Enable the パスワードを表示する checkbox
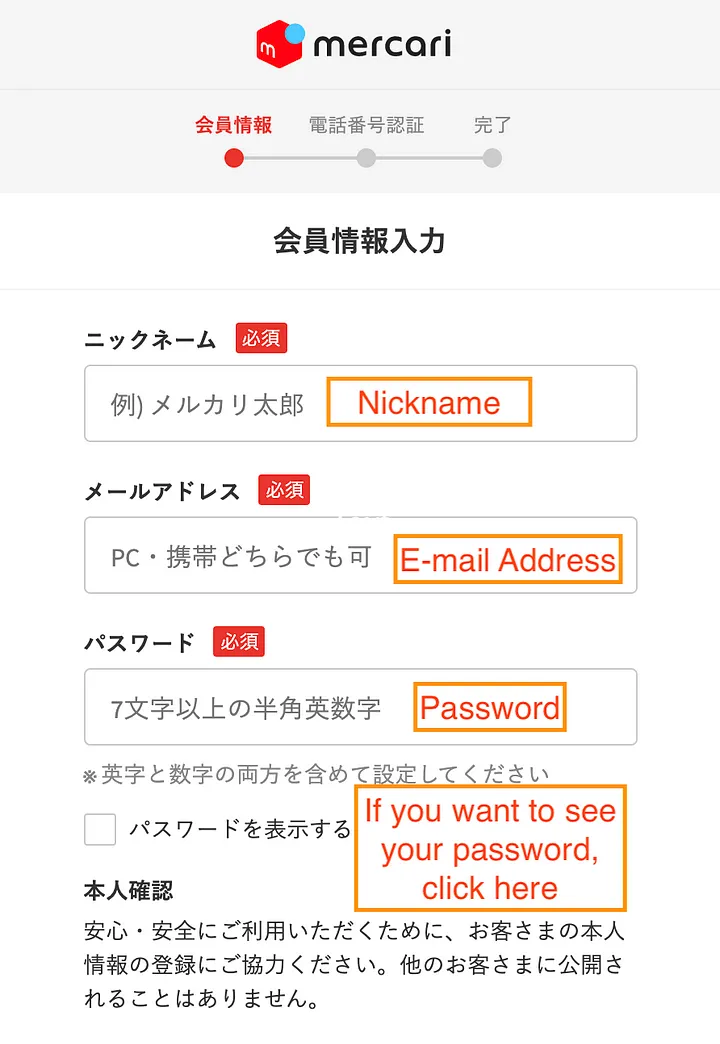Image resolution: width=720 pixels, height=1044 pixels. pos(101,829)
